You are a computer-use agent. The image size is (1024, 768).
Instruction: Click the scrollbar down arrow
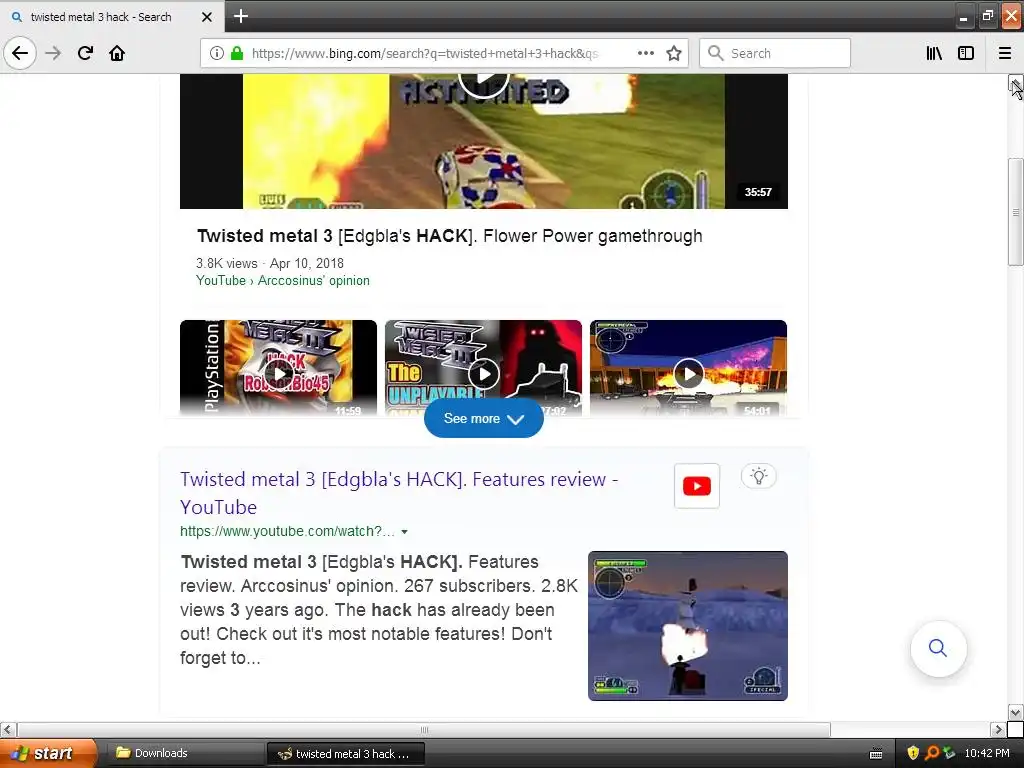pyautogui.click(x=1015, y=712)
